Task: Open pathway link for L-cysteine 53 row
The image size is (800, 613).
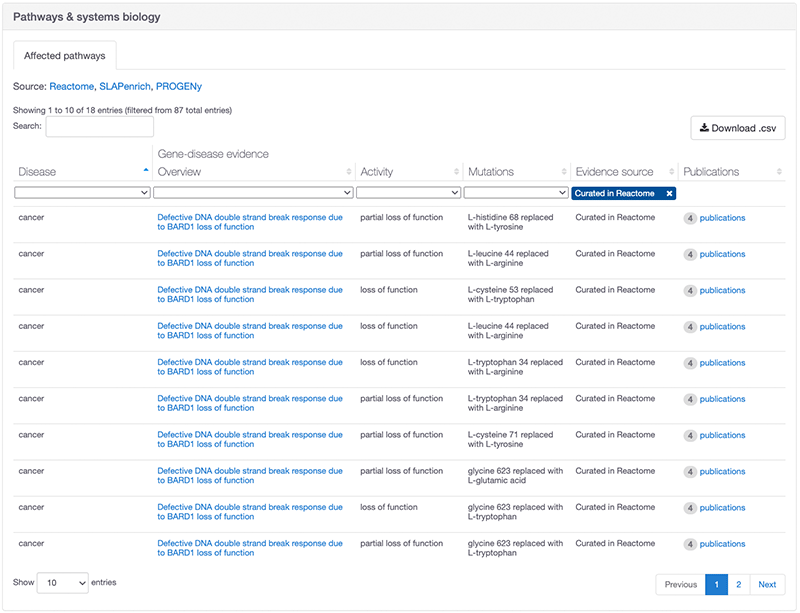Action: point(250,295)
